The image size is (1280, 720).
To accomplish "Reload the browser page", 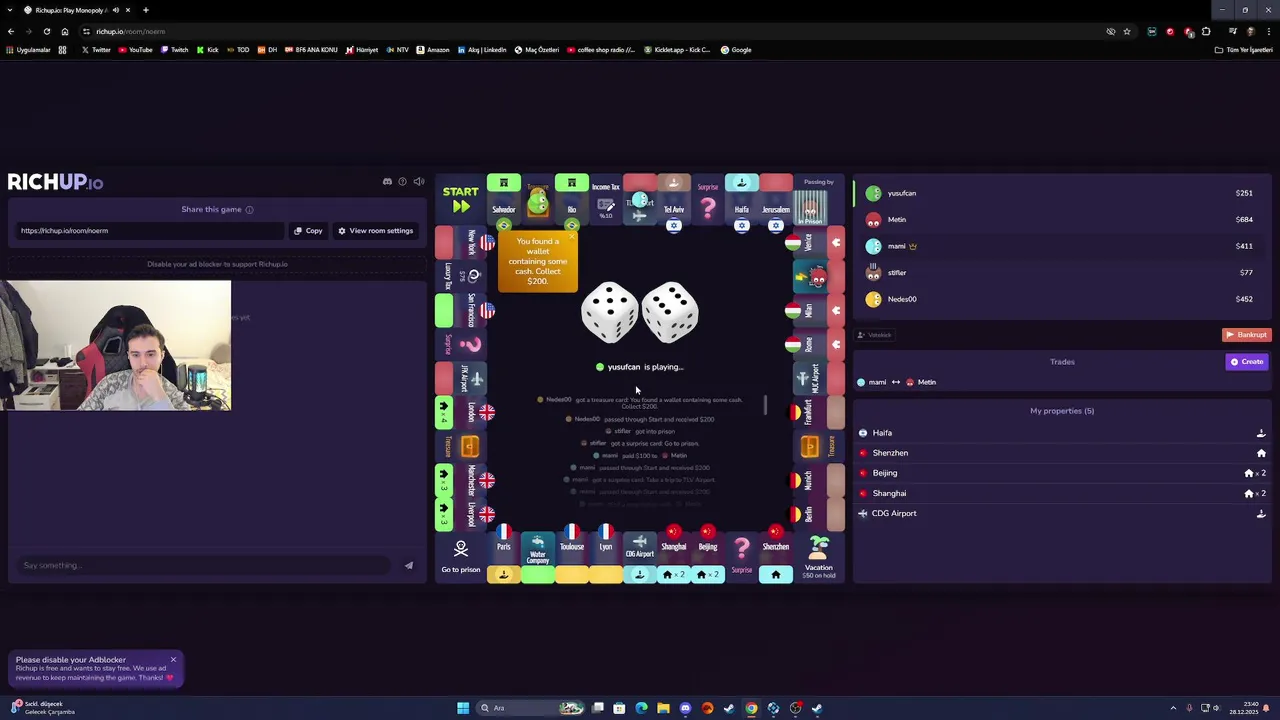I will [46, 31].
